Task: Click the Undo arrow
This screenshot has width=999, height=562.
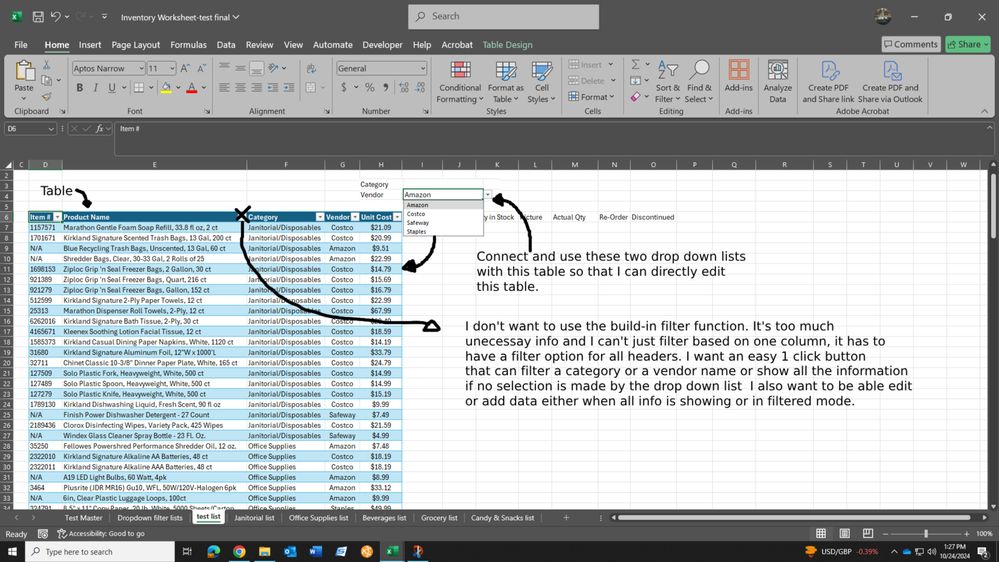Action: click(55, 17)
